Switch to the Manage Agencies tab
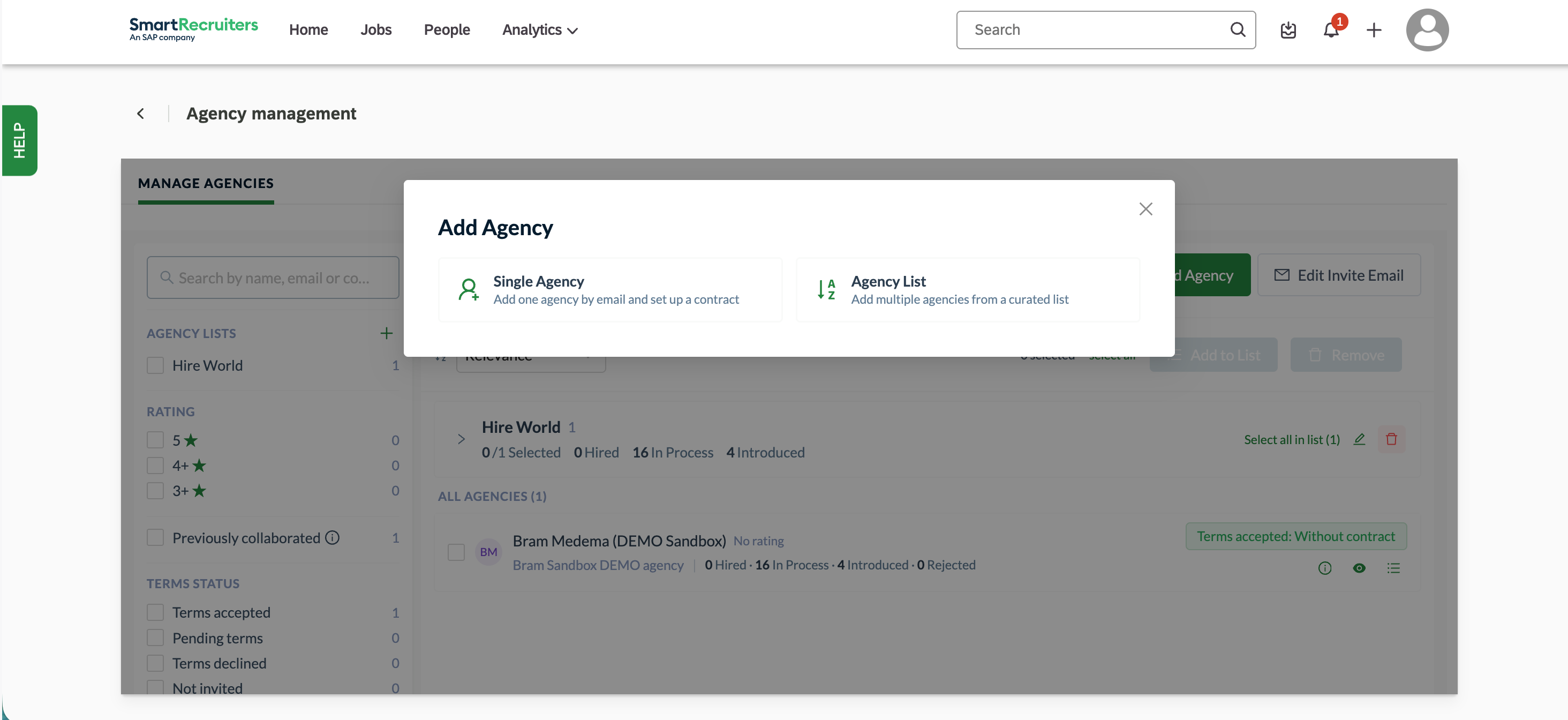This screenshot has height=720, width=1568. click(x=206, y=183)
